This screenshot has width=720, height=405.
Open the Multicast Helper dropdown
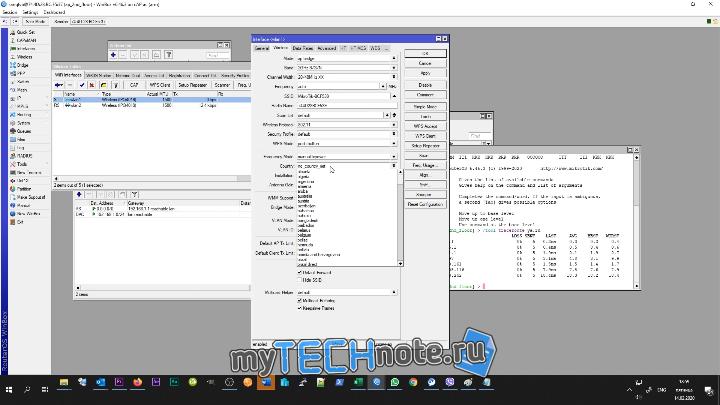pyautogui.click(x=394, y=292)
